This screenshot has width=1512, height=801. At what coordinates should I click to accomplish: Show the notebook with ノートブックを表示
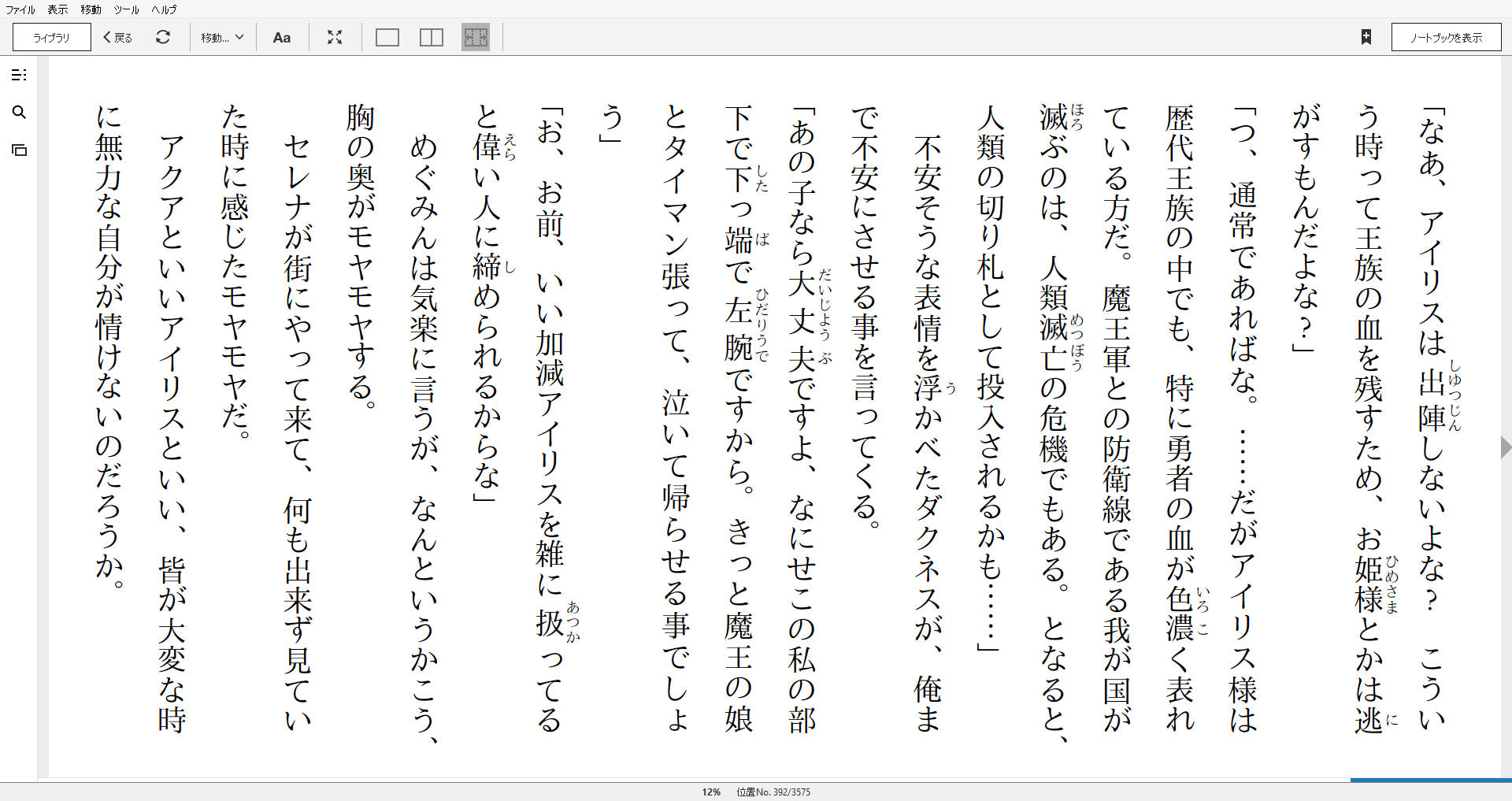(1447, 36)
